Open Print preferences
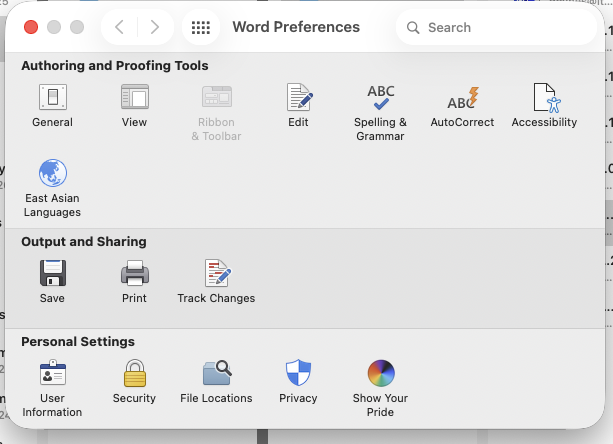 point(134,273)
